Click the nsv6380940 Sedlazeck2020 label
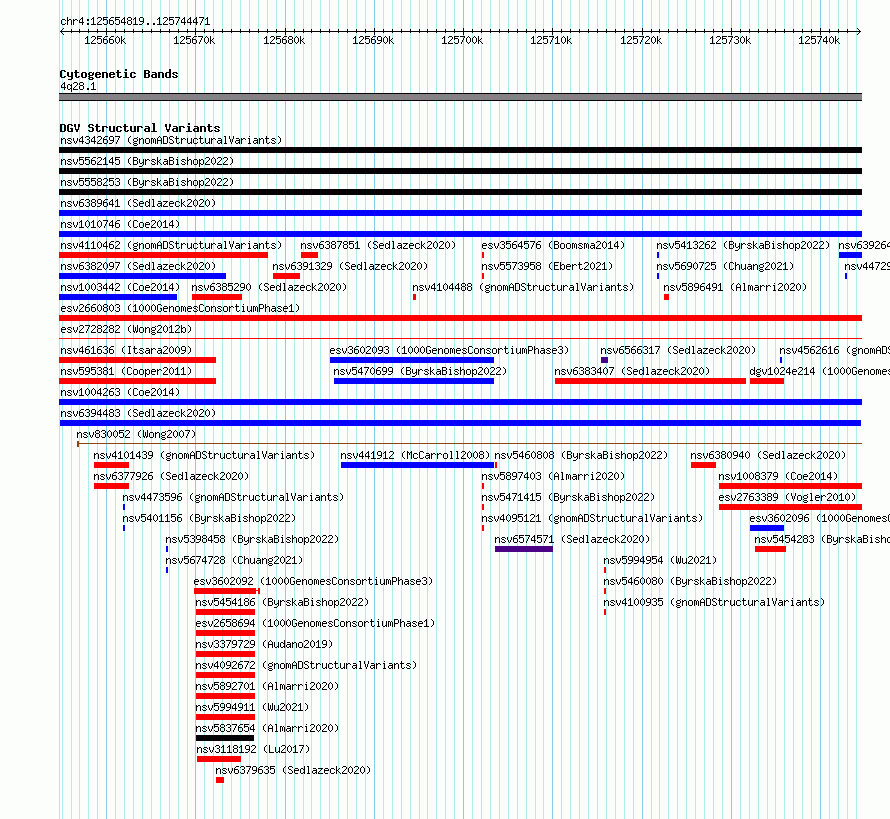 [x=768, y=455]
